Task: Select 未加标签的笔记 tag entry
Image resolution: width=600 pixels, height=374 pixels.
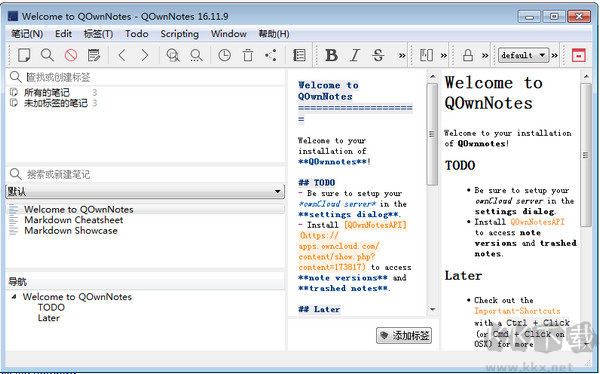Action: pyautogui.click(x=55, y=103)
